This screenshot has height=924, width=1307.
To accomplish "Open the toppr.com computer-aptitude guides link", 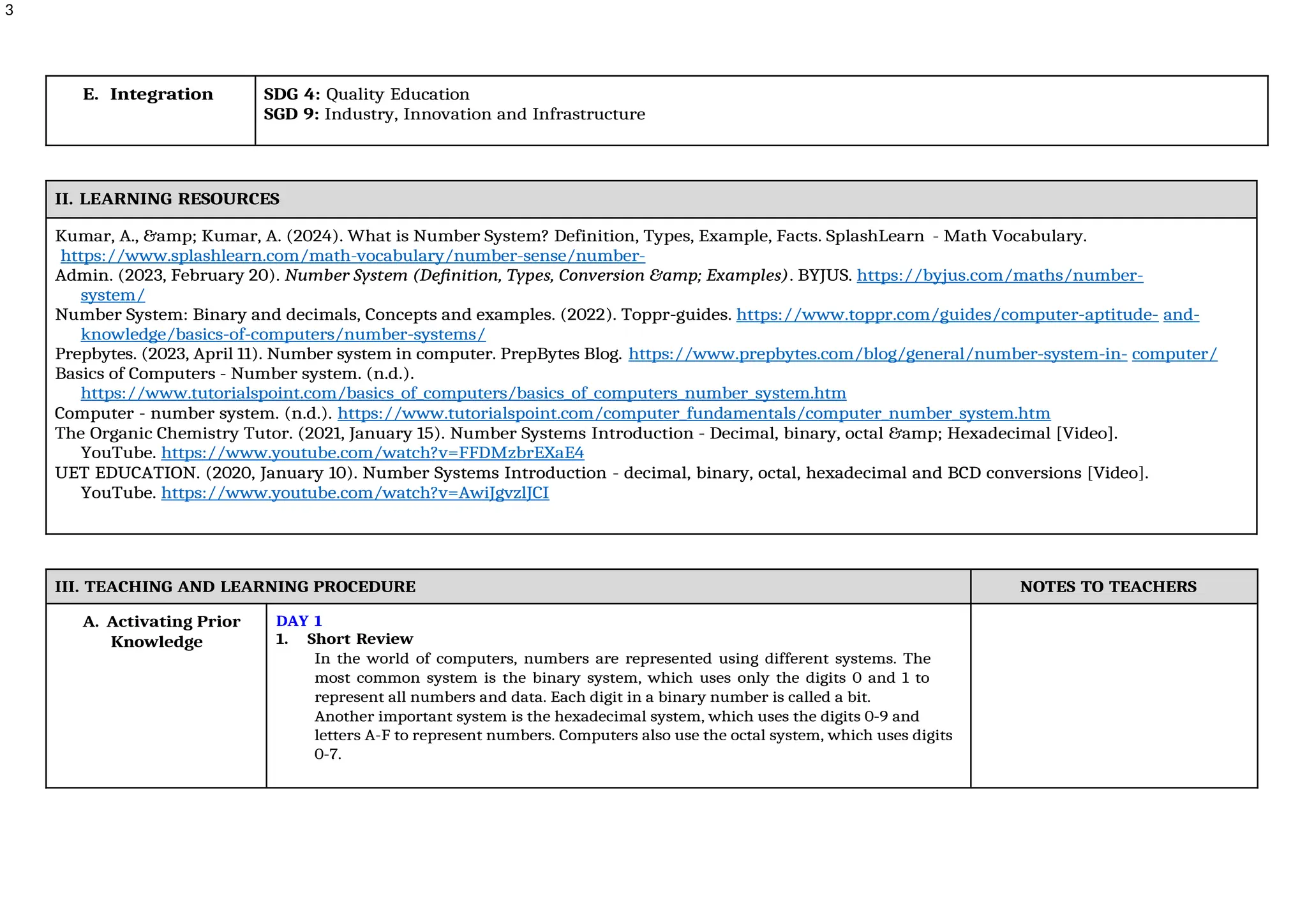I will click(946, 315).
